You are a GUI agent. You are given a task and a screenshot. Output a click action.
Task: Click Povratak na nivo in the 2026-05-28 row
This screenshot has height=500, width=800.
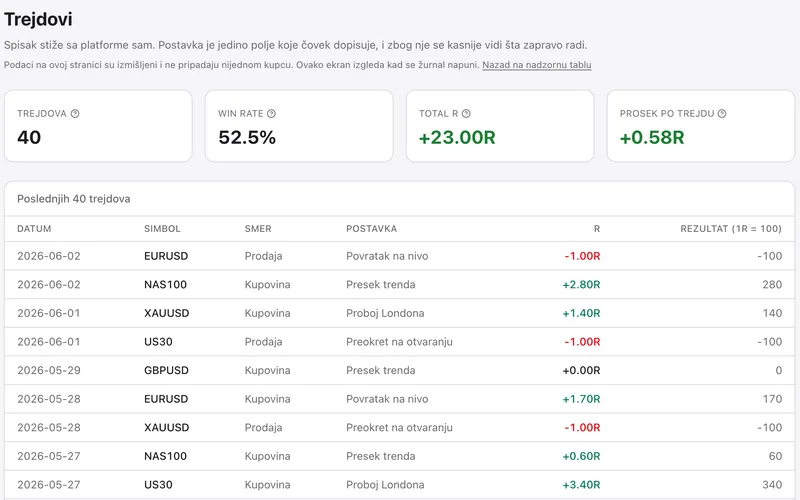pyautogui.click(x=387, y=399)
